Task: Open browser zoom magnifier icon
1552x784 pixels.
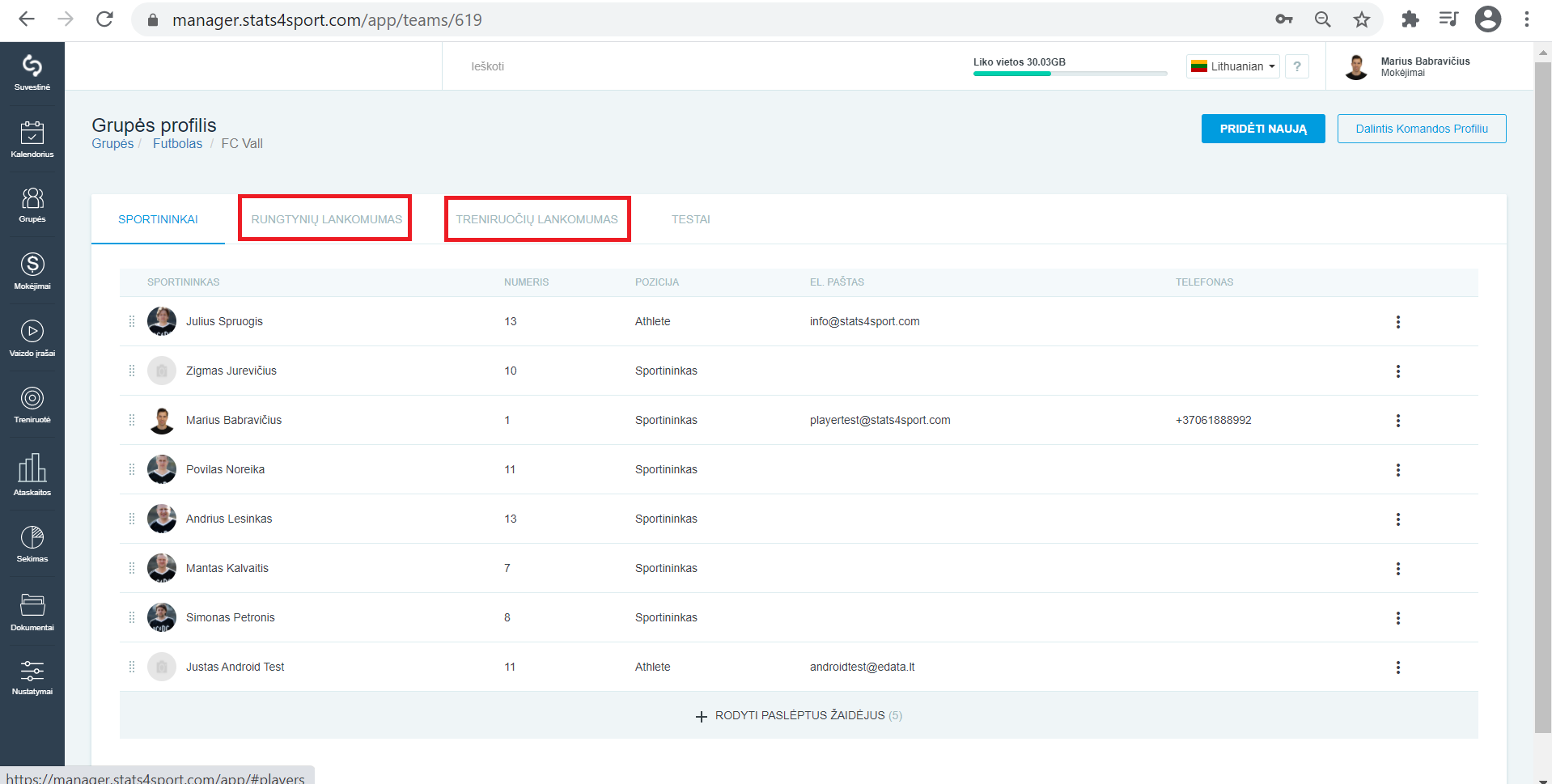Action: coord(1323,19)
